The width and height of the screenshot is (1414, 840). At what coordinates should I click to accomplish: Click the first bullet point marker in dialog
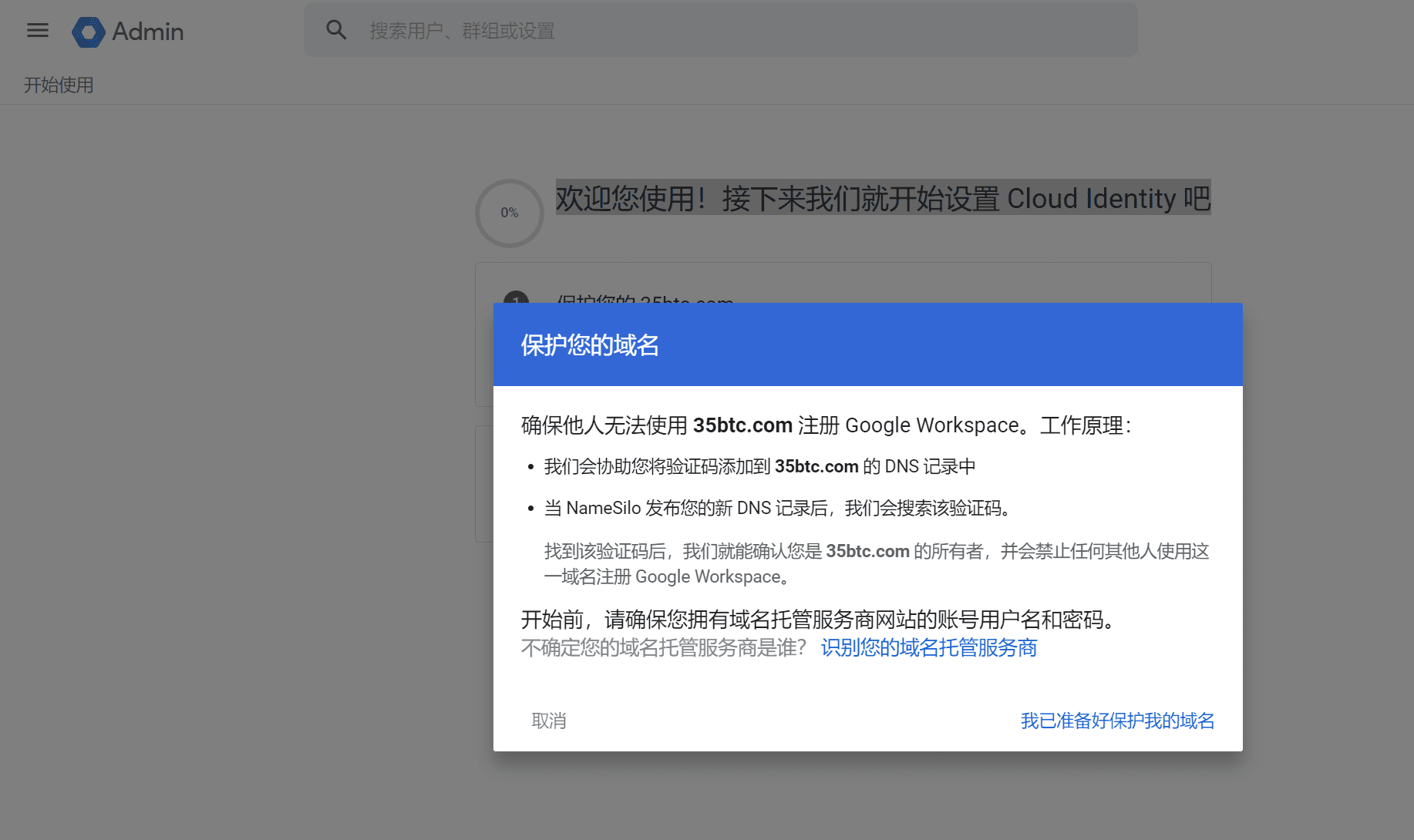click(x=530, y=465)
